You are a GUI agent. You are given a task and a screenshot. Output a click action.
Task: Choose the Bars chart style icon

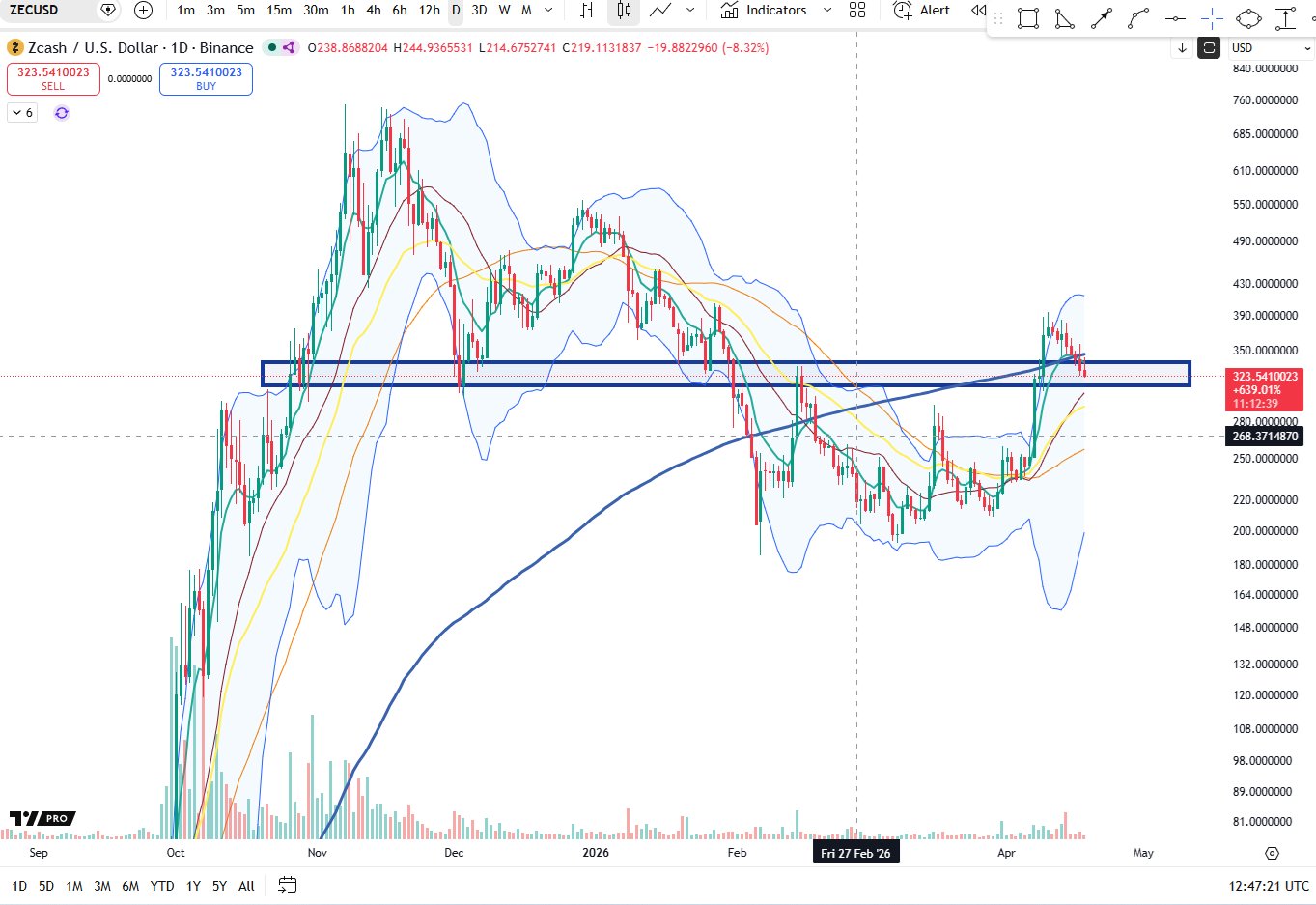pos(587,10)
